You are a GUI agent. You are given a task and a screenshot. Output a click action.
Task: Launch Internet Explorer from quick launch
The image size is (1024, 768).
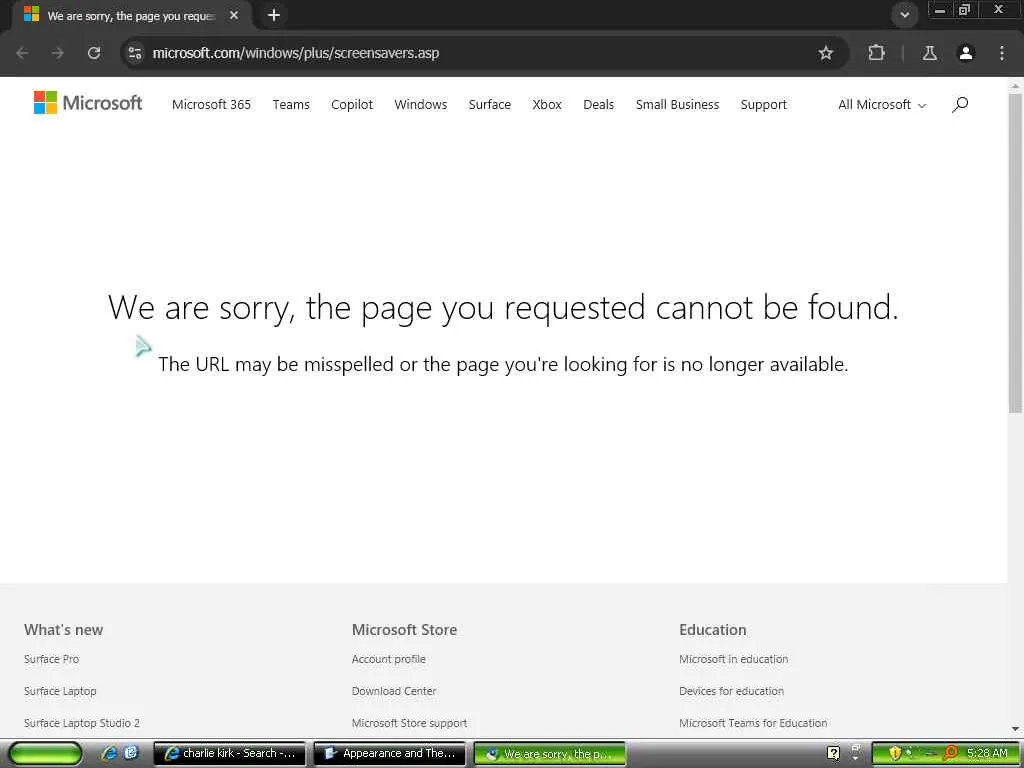[x=110, y=753]
